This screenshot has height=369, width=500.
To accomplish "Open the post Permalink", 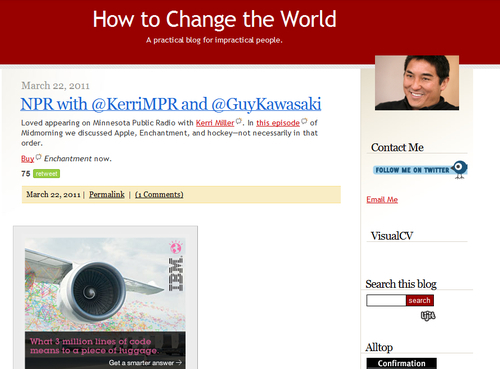I will click(x=107, y=194).
